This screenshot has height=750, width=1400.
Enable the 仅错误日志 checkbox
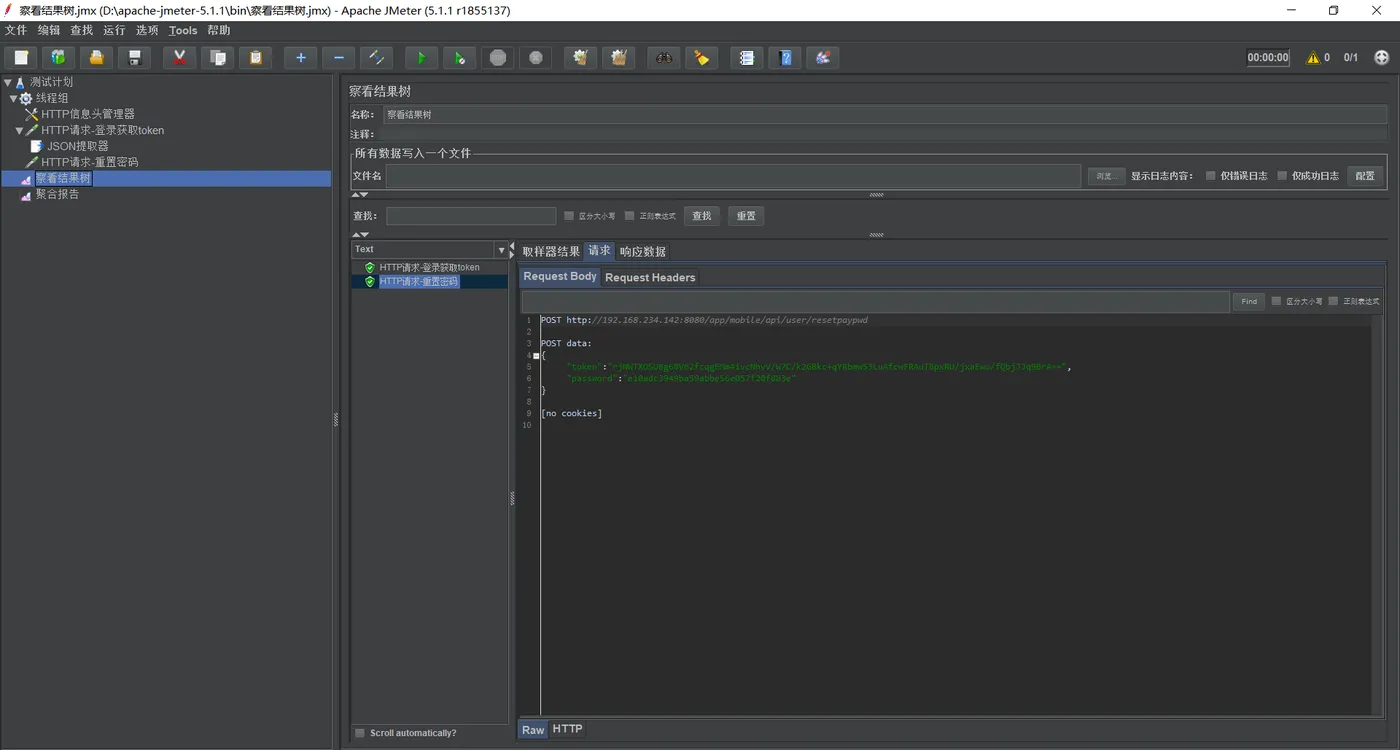point(1210,176)
